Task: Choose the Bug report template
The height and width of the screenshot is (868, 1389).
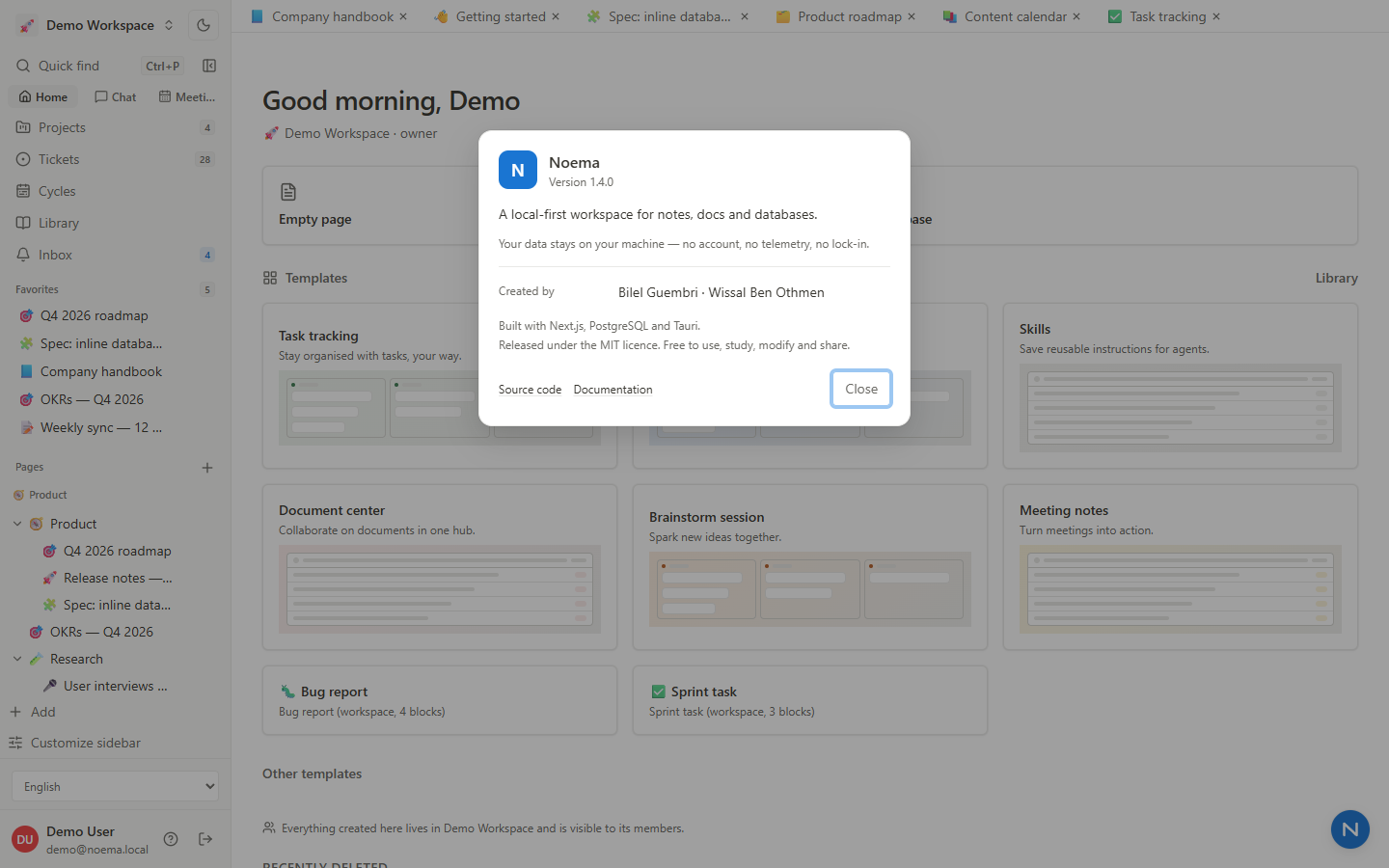Action: pyautogui.click(x=440, y=700)
